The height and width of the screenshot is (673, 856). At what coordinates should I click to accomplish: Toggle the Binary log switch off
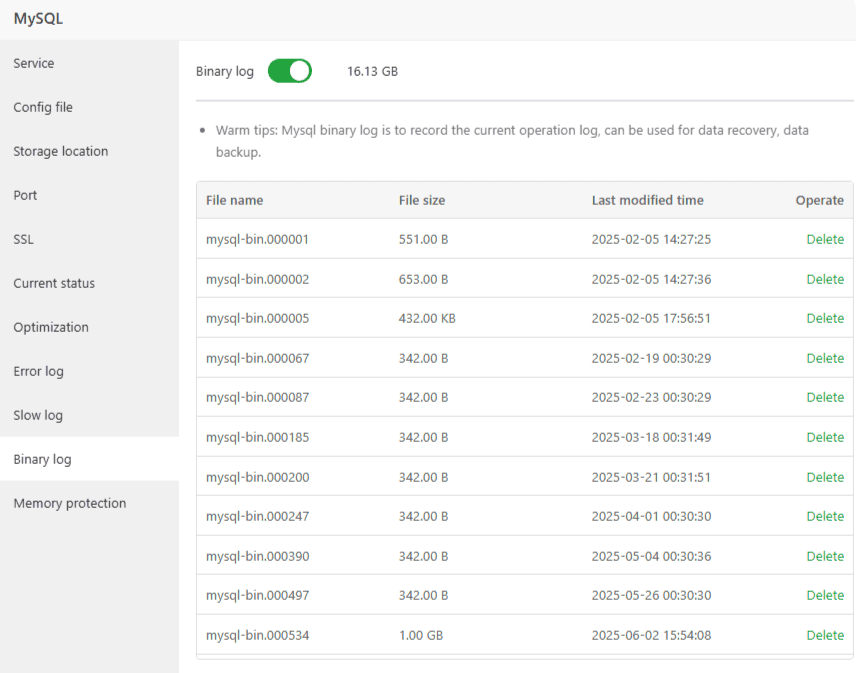(289, 71)
